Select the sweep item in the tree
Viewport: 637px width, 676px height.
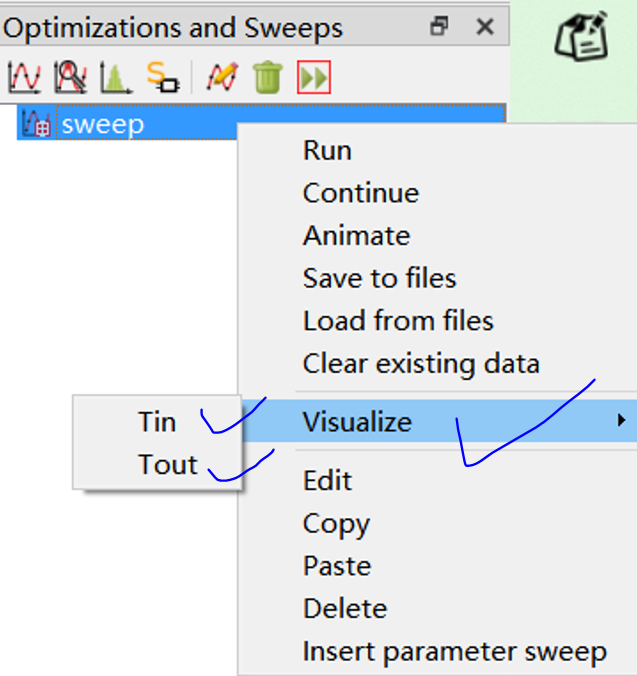[x=103, y=124]
